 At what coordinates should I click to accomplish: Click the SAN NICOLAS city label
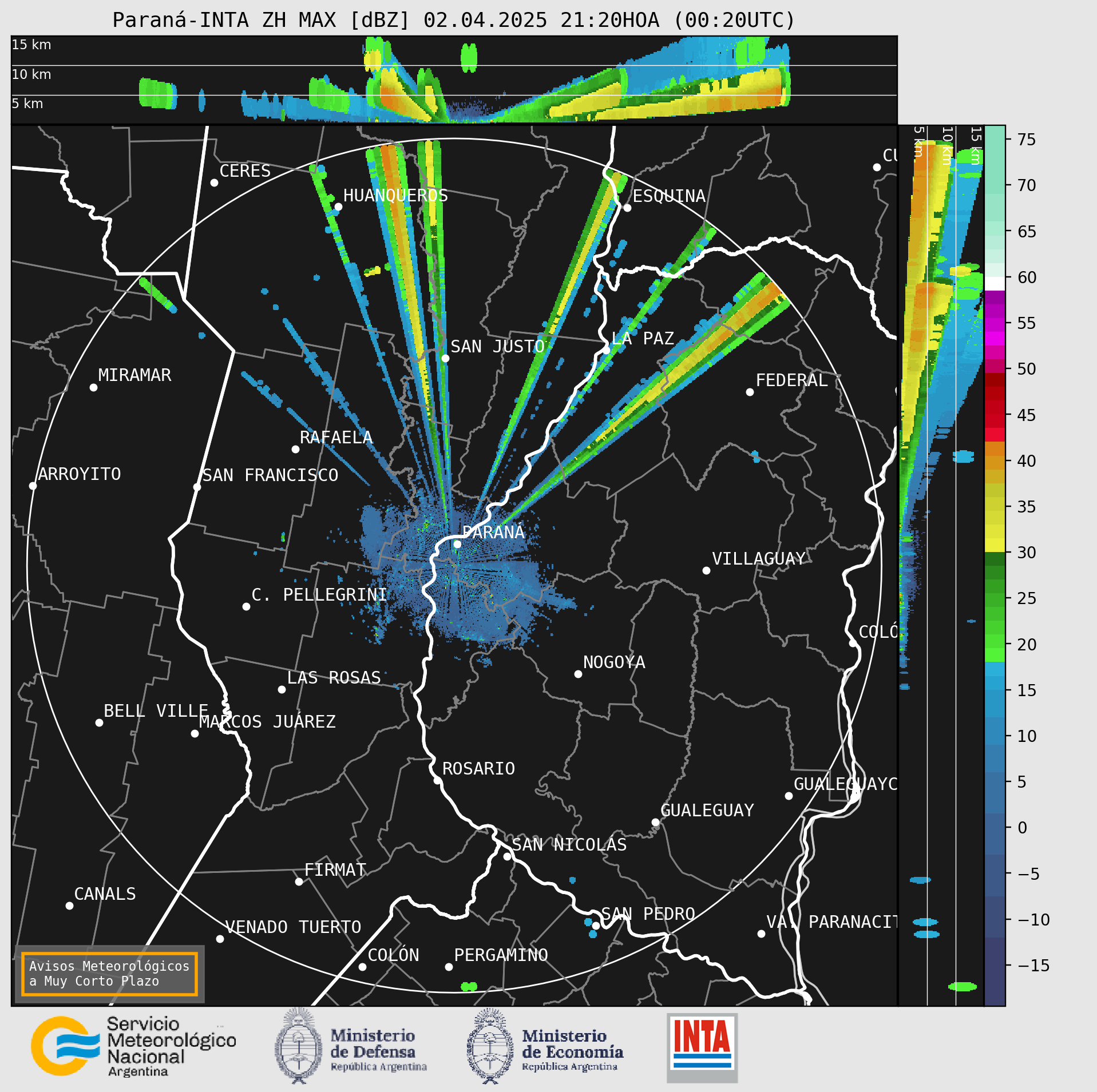[x=569, y=845]
